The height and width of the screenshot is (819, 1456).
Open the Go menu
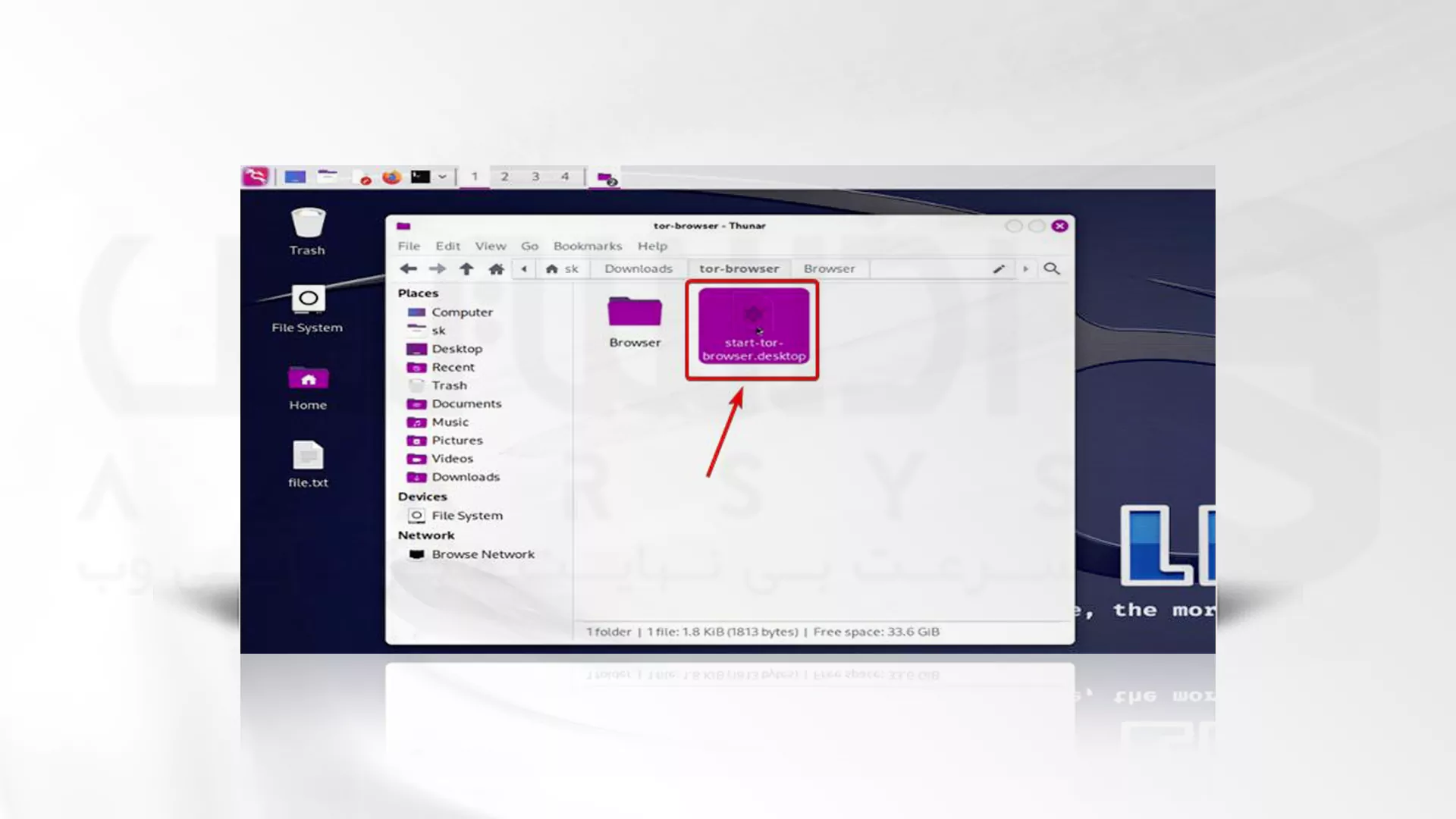coord(529,246)
